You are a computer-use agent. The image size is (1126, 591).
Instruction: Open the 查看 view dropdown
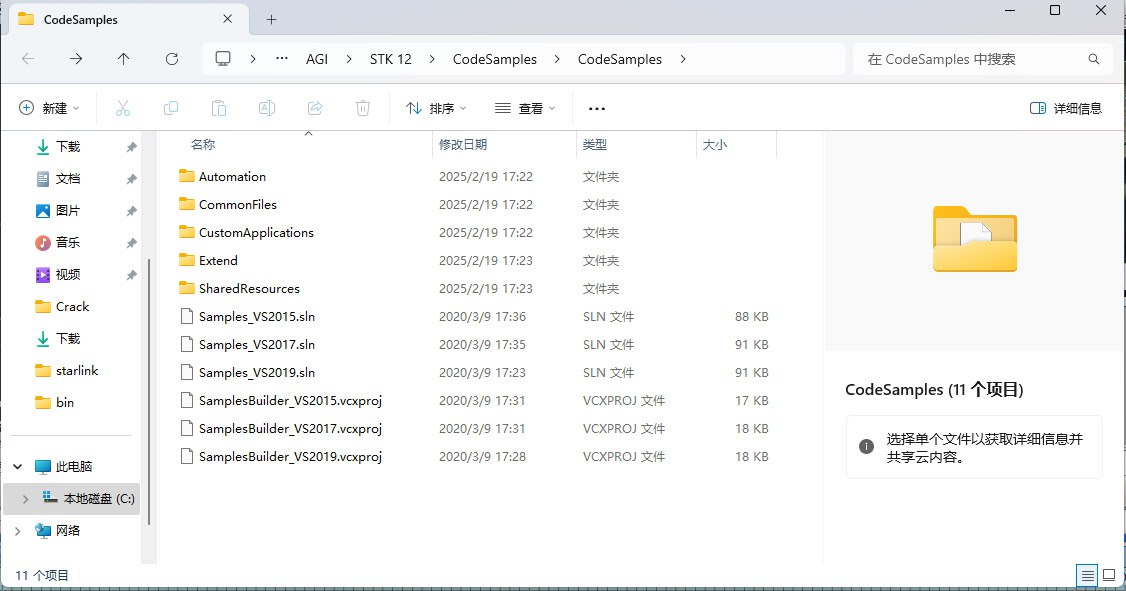pyautogui.click(x=525, y=108)
